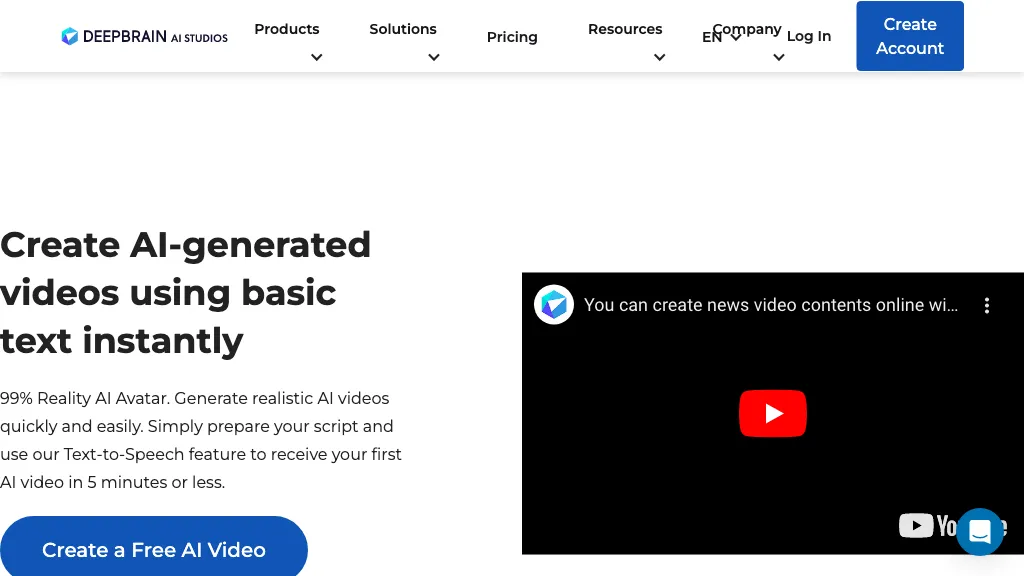This screenshot has height=576, width=1024.
Task: Open the Resources menu label
Action: 625,29
